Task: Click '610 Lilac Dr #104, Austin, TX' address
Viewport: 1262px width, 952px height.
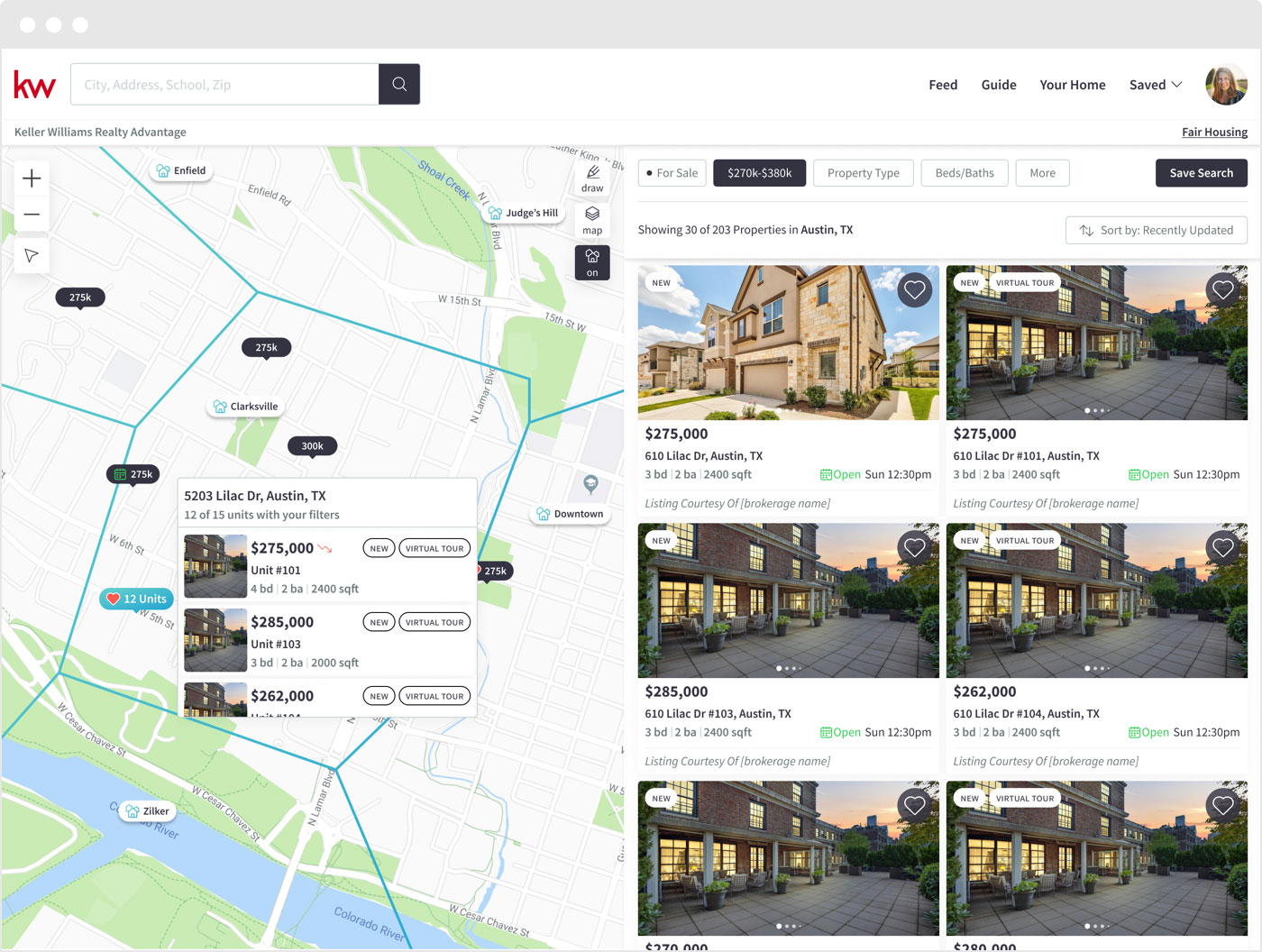Action: coord(1026,713)
